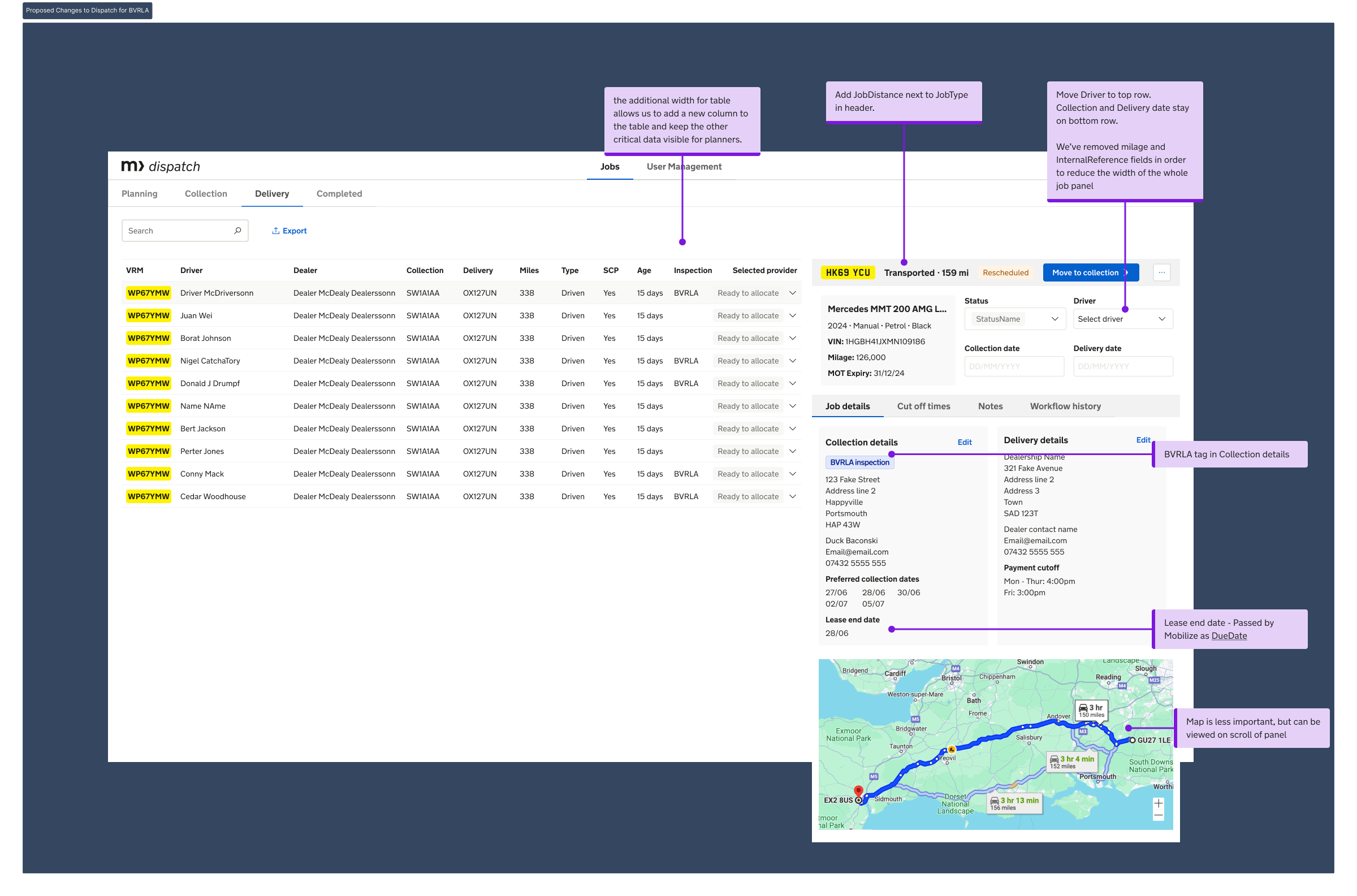Expand the Juan Wei row chevron
The width and height of the screenshot is (1357, 896).
pyautogui.click(x=793, y=315)
